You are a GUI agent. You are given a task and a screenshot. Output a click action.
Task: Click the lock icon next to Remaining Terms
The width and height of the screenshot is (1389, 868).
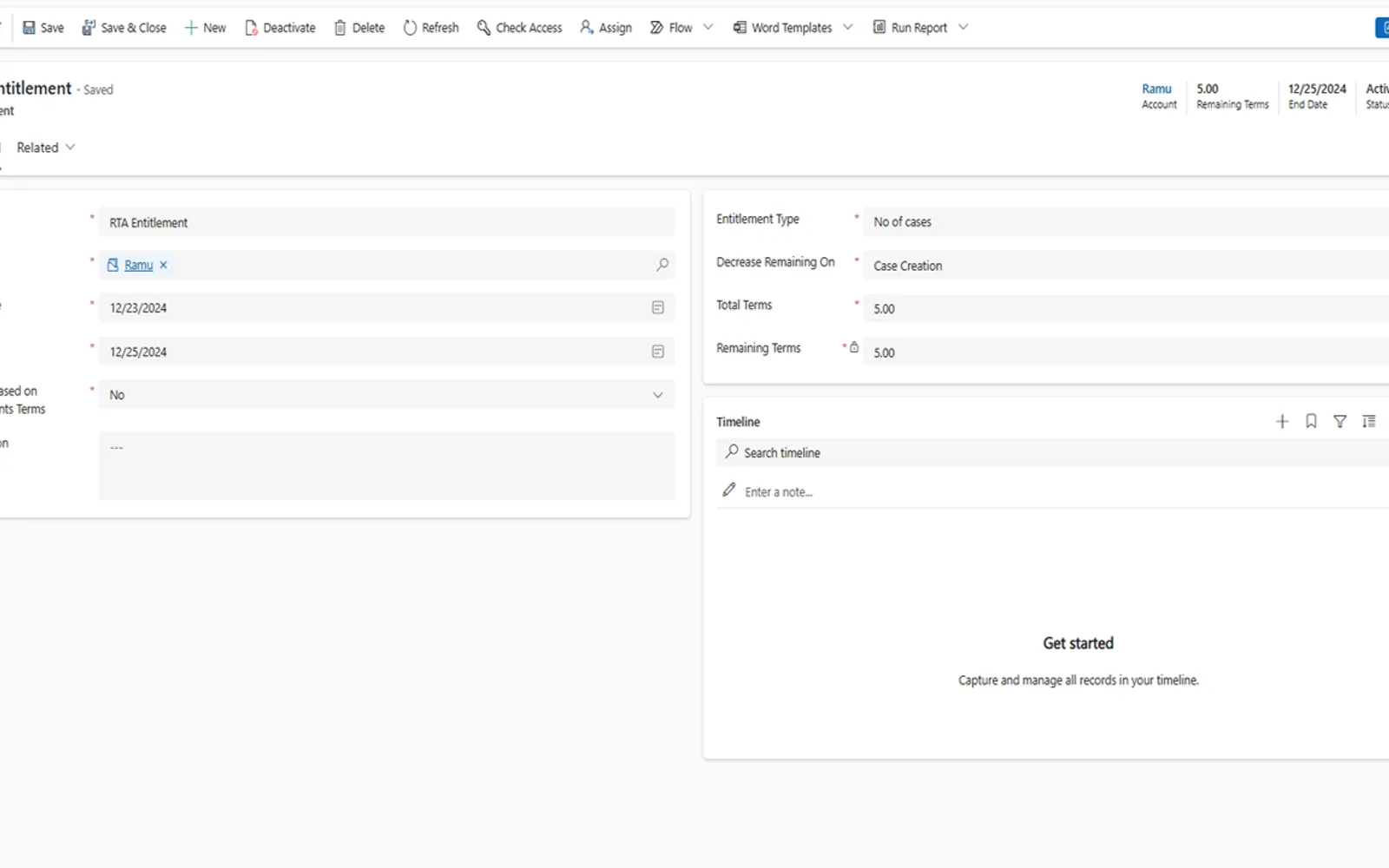click(854, 347)
